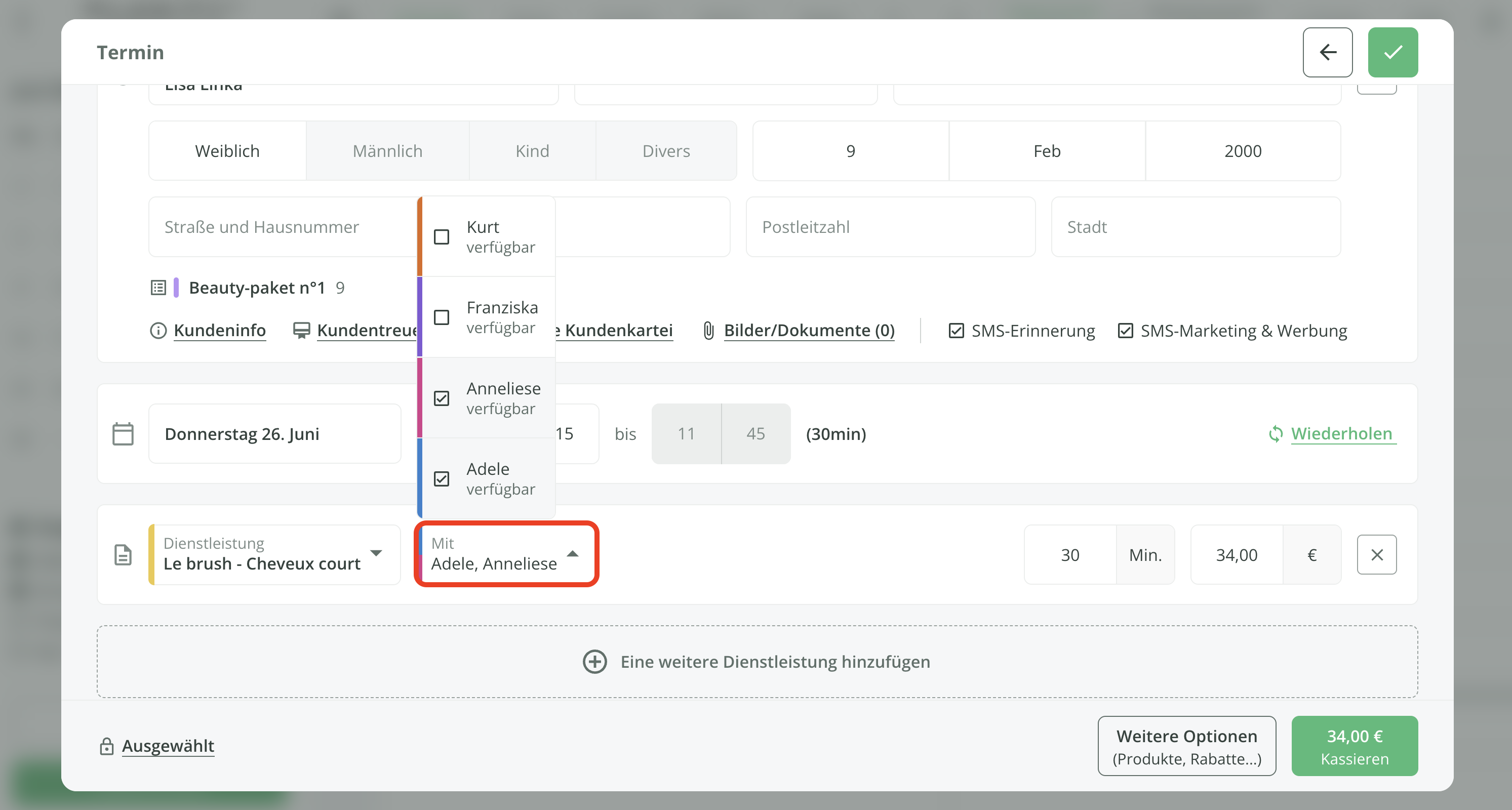Open the Feb month selector
The height and width of the screenshot is (810, 1512).
[x=1047, y=151]
